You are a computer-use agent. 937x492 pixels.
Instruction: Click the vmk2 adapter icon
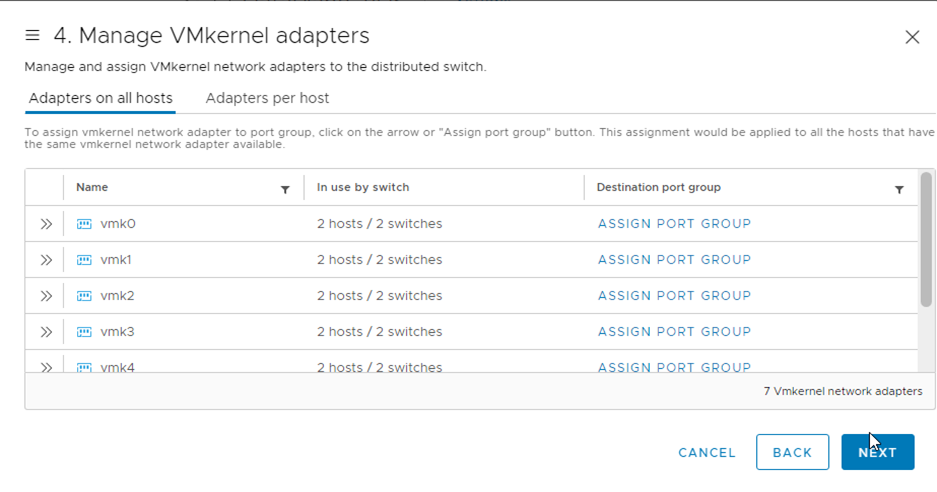coord(84,296)
